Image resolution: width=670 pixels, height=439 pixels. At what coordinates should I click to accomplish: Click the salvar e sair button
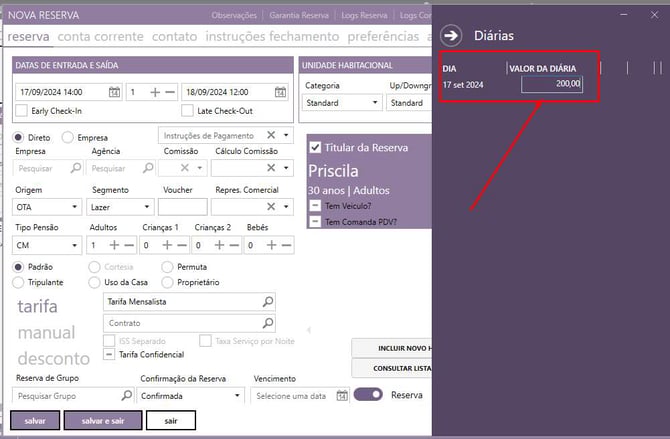coord(103,421)
